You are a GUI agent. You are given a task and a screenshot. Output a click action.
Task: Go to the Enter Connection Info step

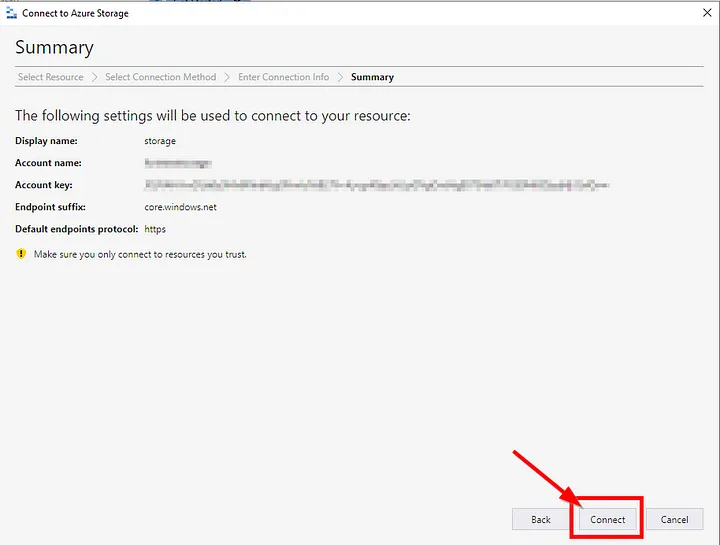click(x=283, y=77)
